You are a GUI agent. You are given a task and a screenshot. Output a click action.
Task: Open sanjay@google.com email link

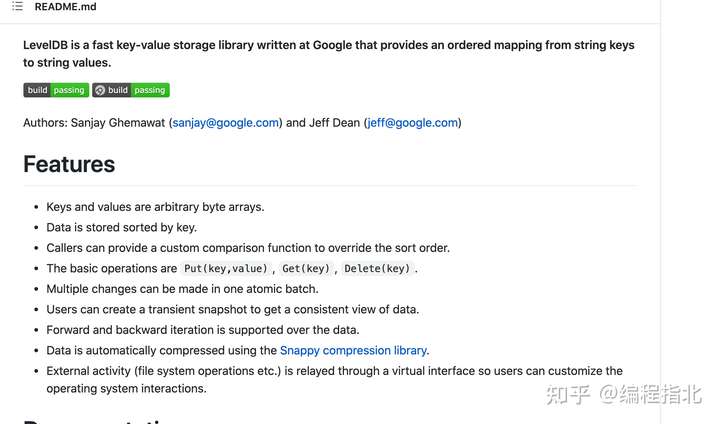(x=225, y=123)
